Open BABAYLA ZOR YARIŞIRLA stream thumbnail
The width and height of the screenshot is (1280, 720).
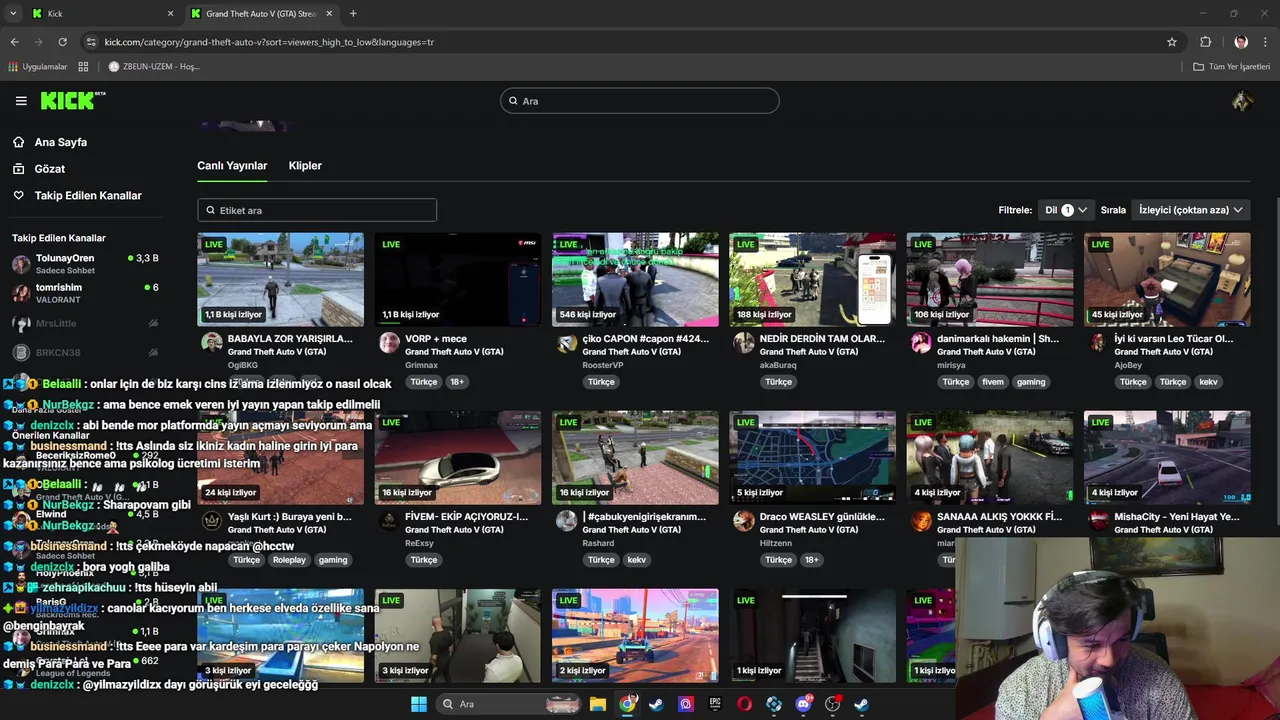pos(280,279)
